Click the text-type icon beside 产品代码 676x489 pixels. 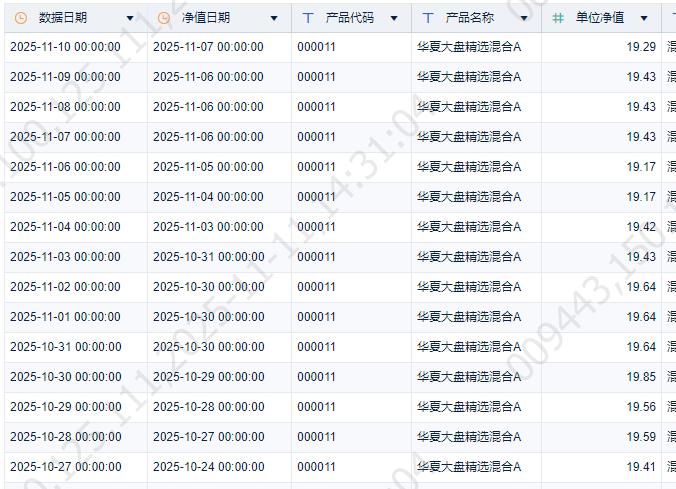308,18
